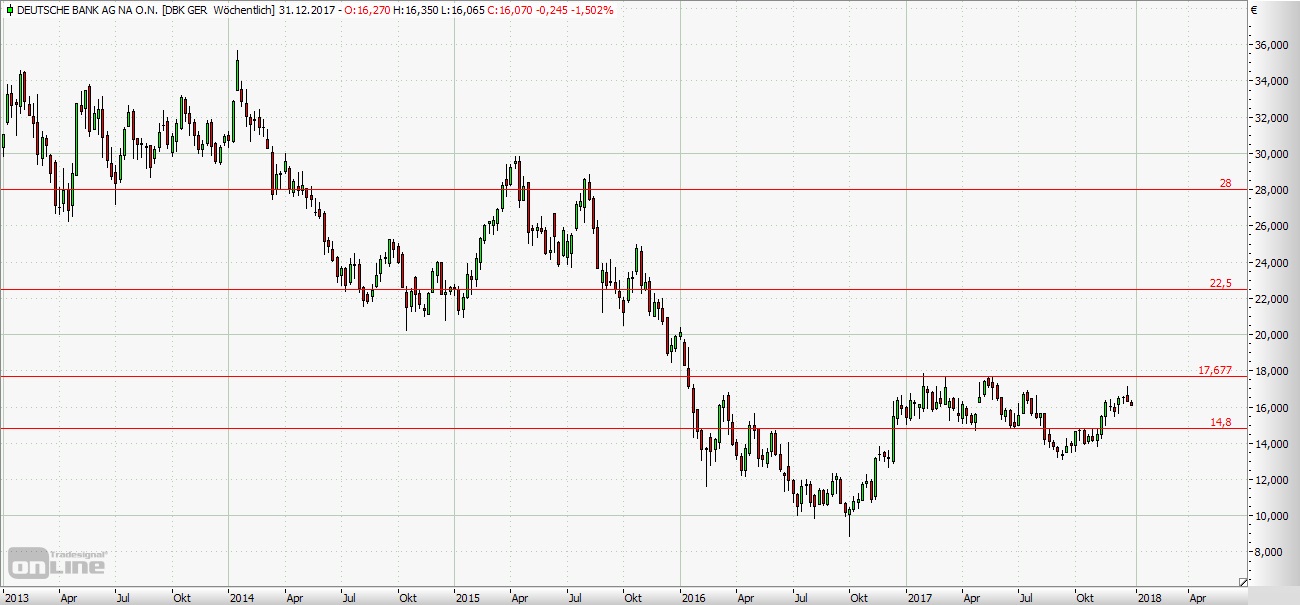Screen dimensions: 1300x605
Task: Click the closing price C:16,070 in header
Action: [506, 9]
